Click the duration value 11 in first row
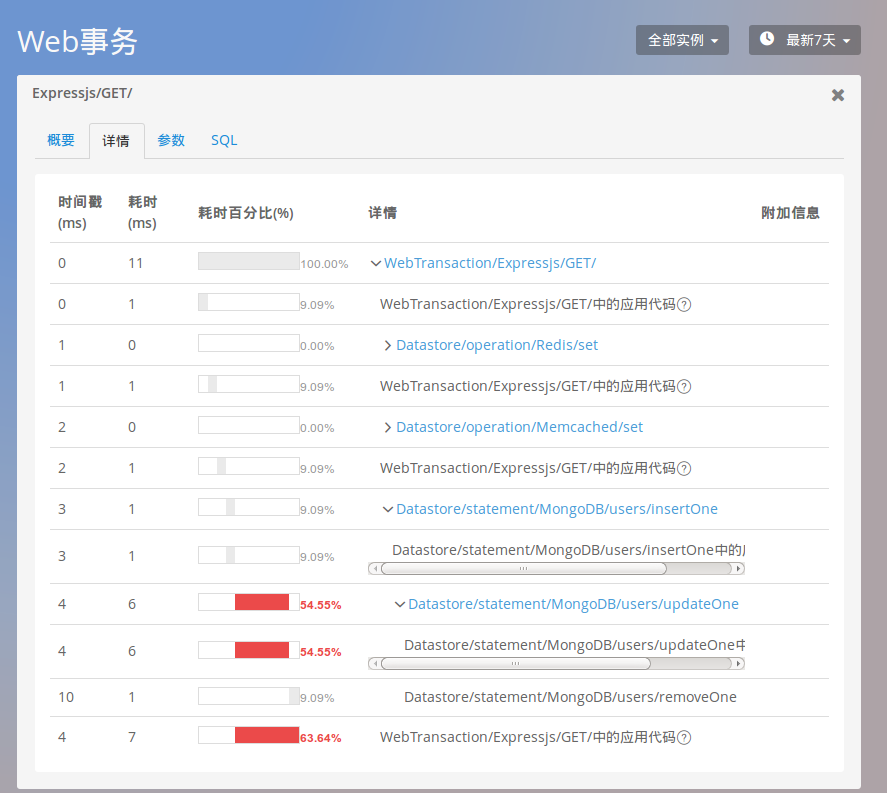 pyautogui.click(x=135, y=263)
